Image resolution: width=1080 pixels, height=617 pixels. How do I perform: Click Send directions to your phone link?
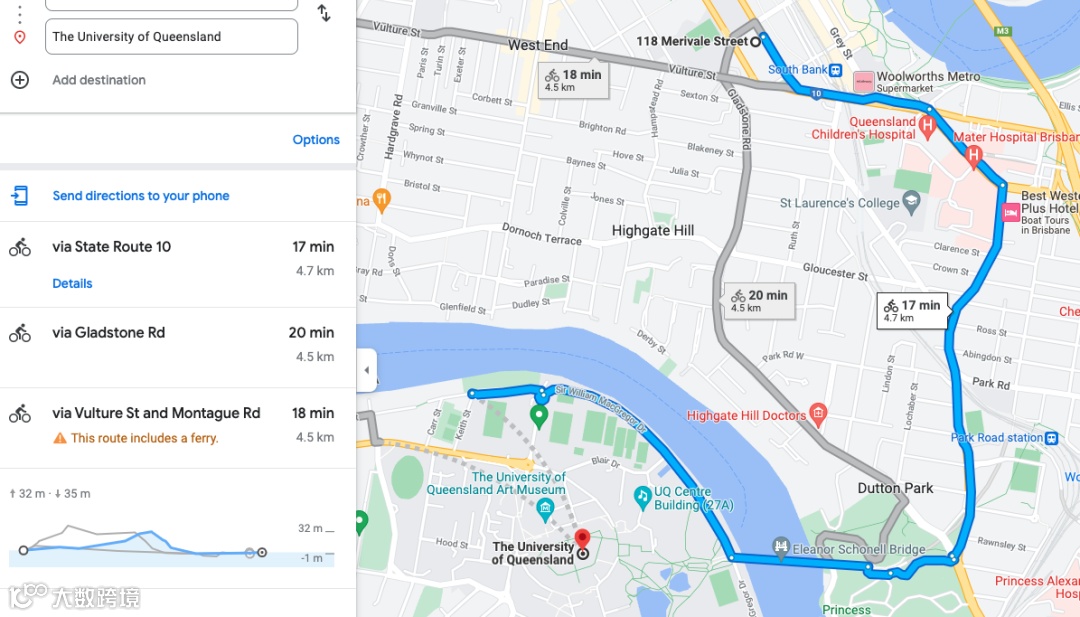point(141,196)
